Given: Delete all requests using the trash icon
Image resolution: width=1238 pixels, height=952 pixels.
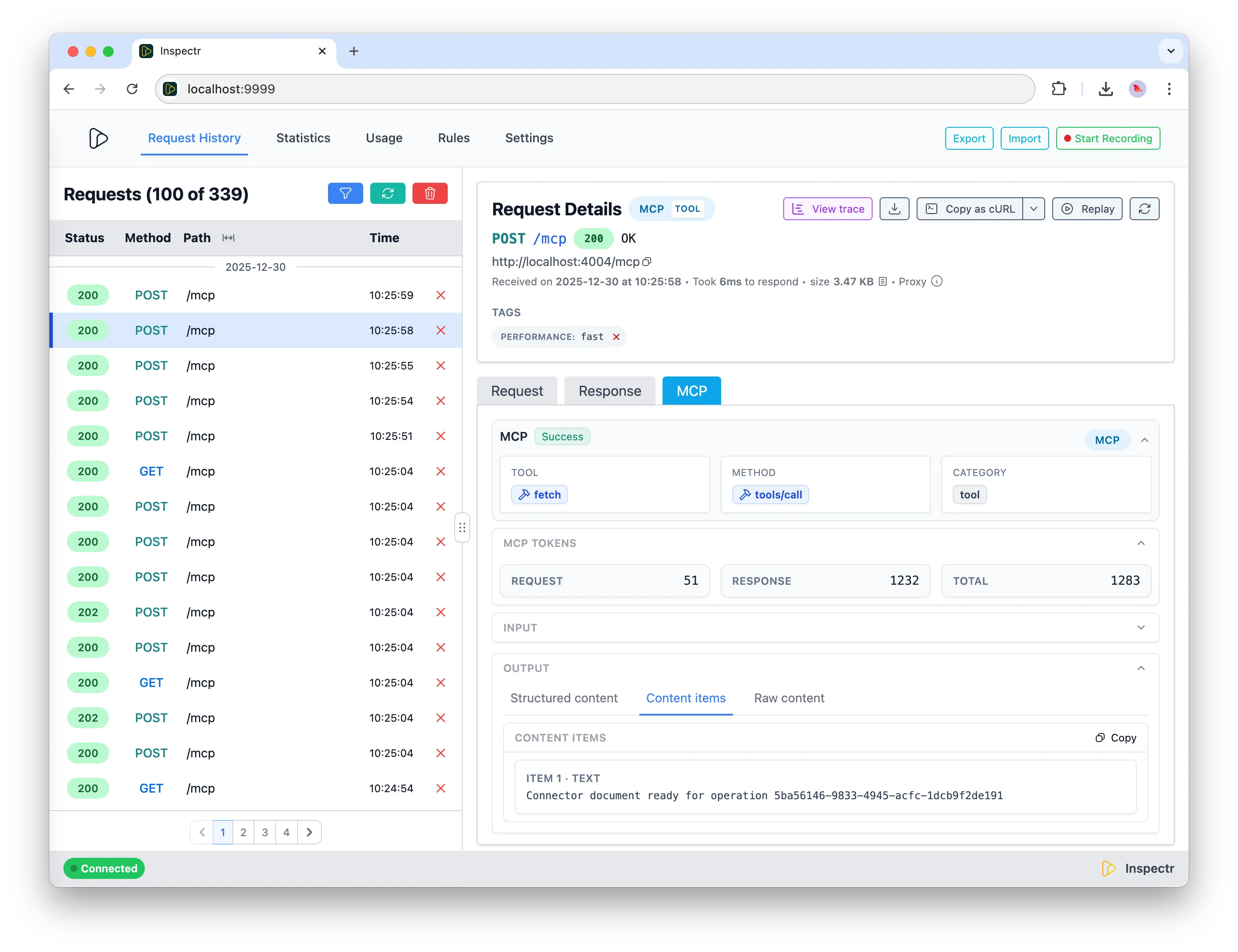Looking at the screenshot, I should (x=430, y=193).
